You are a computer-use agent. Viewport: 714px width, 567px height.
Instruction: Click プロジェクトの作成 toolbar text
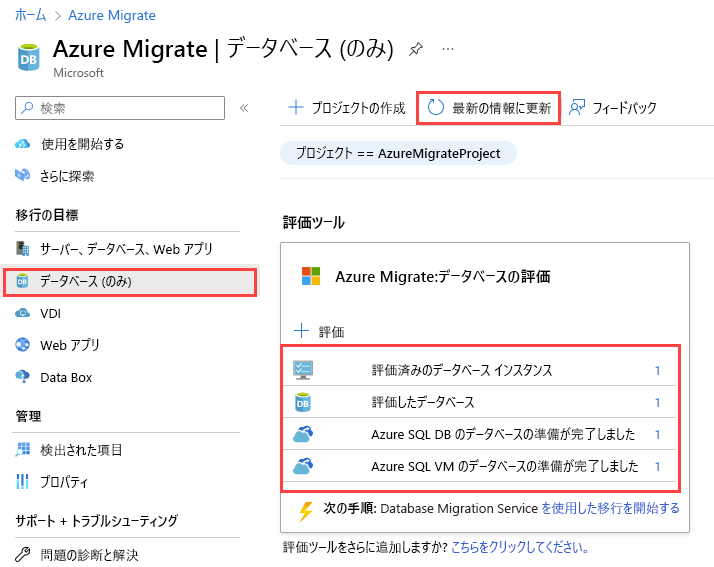coord(358,108)
